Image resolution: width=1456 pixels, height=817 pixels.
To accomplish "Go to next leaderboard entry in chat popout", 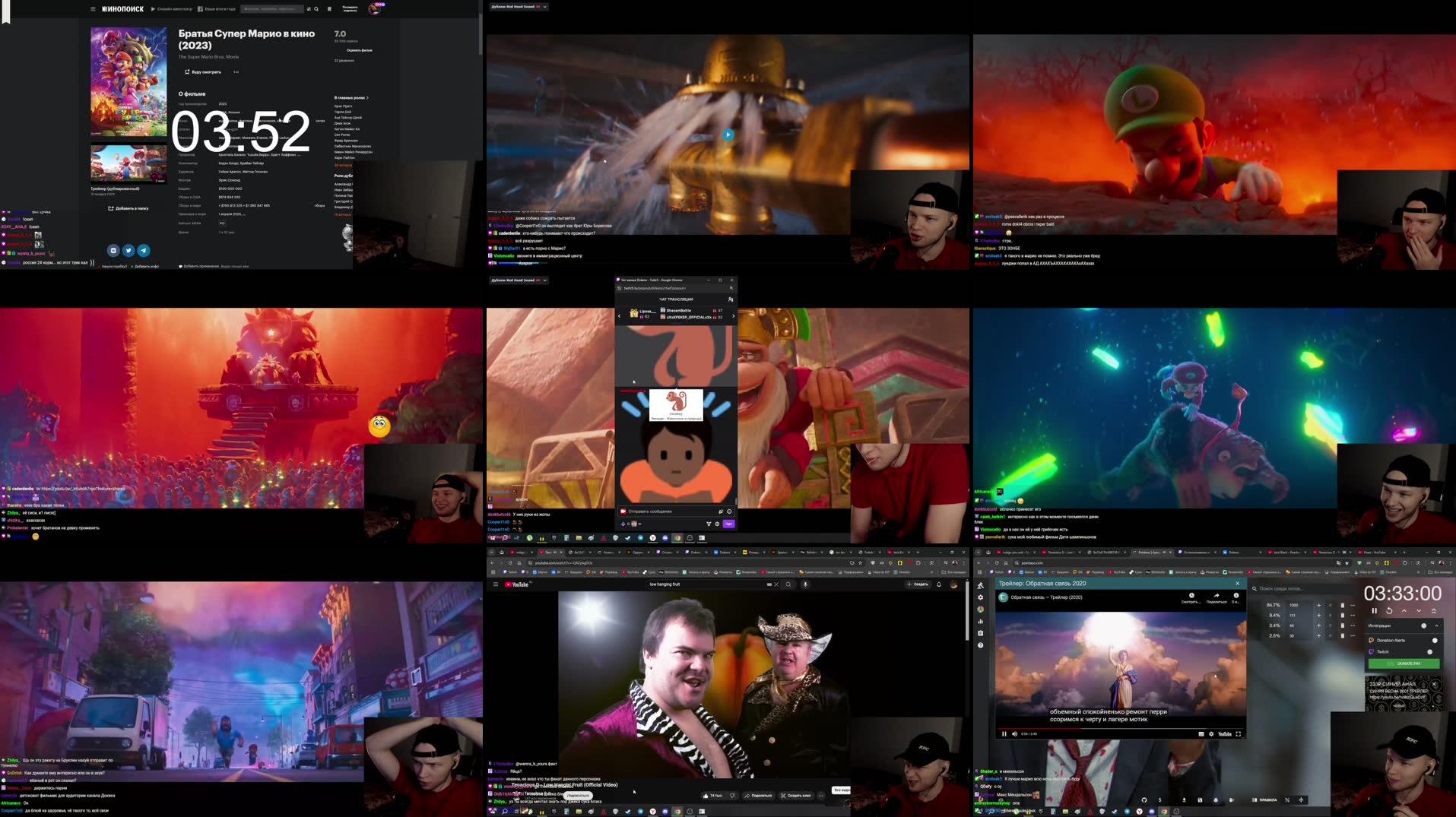I will 733,315.
